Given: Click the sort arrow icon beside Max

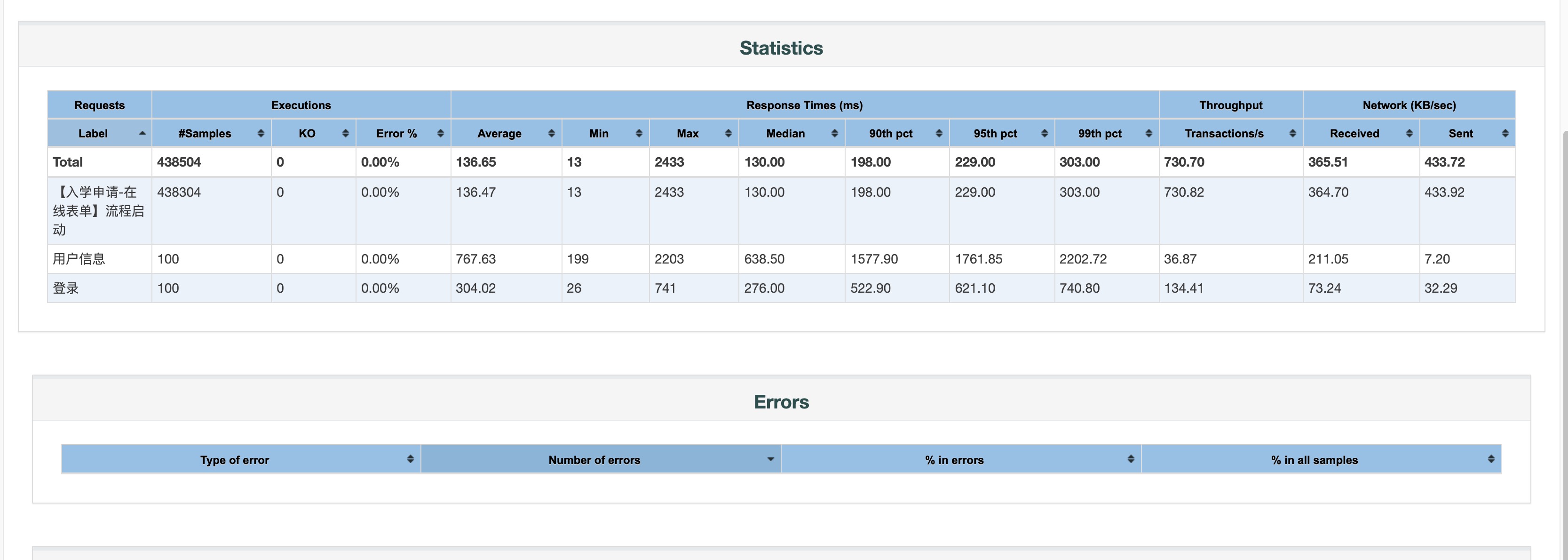Looking at the screenshot, I should [728, 134].
